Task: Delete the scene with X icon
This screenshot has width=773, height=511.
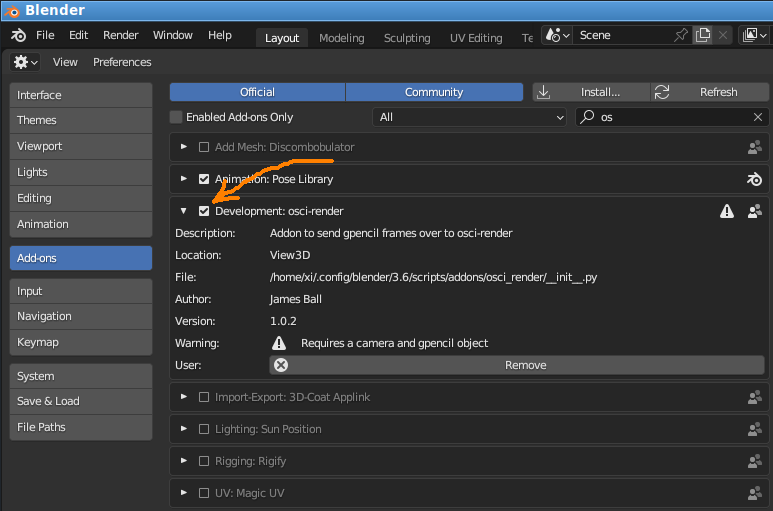Action: click(x=723, y=35)
